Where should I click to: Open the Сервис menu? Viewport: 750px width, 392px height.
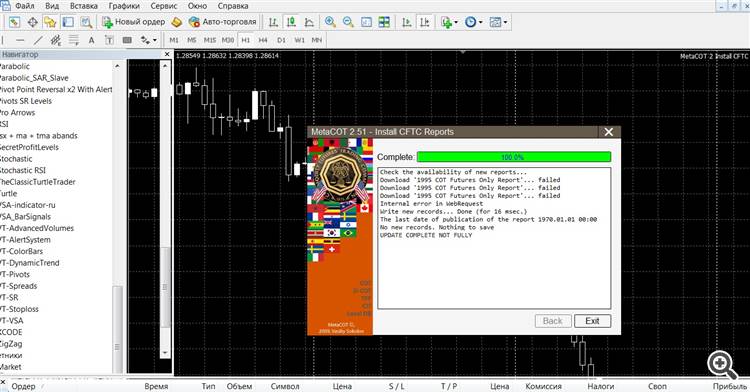(x=164, y=6)
